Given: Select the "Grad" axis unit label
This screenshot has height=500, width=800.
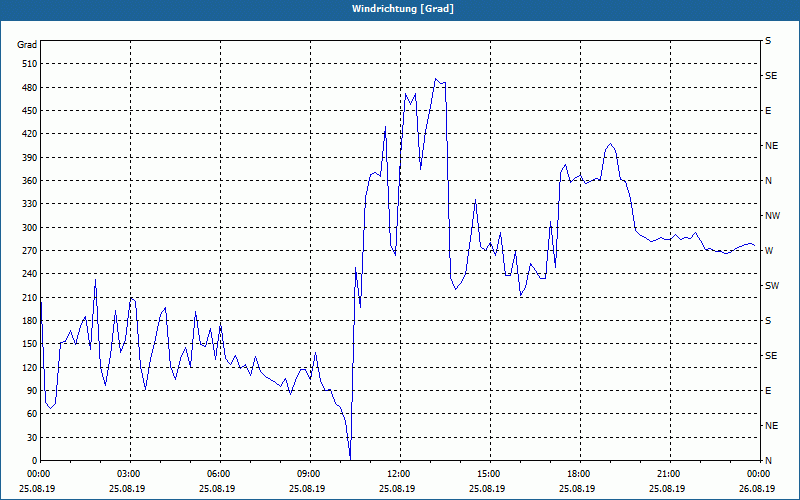Looking at the screenshot, I should tap(27, 45).
